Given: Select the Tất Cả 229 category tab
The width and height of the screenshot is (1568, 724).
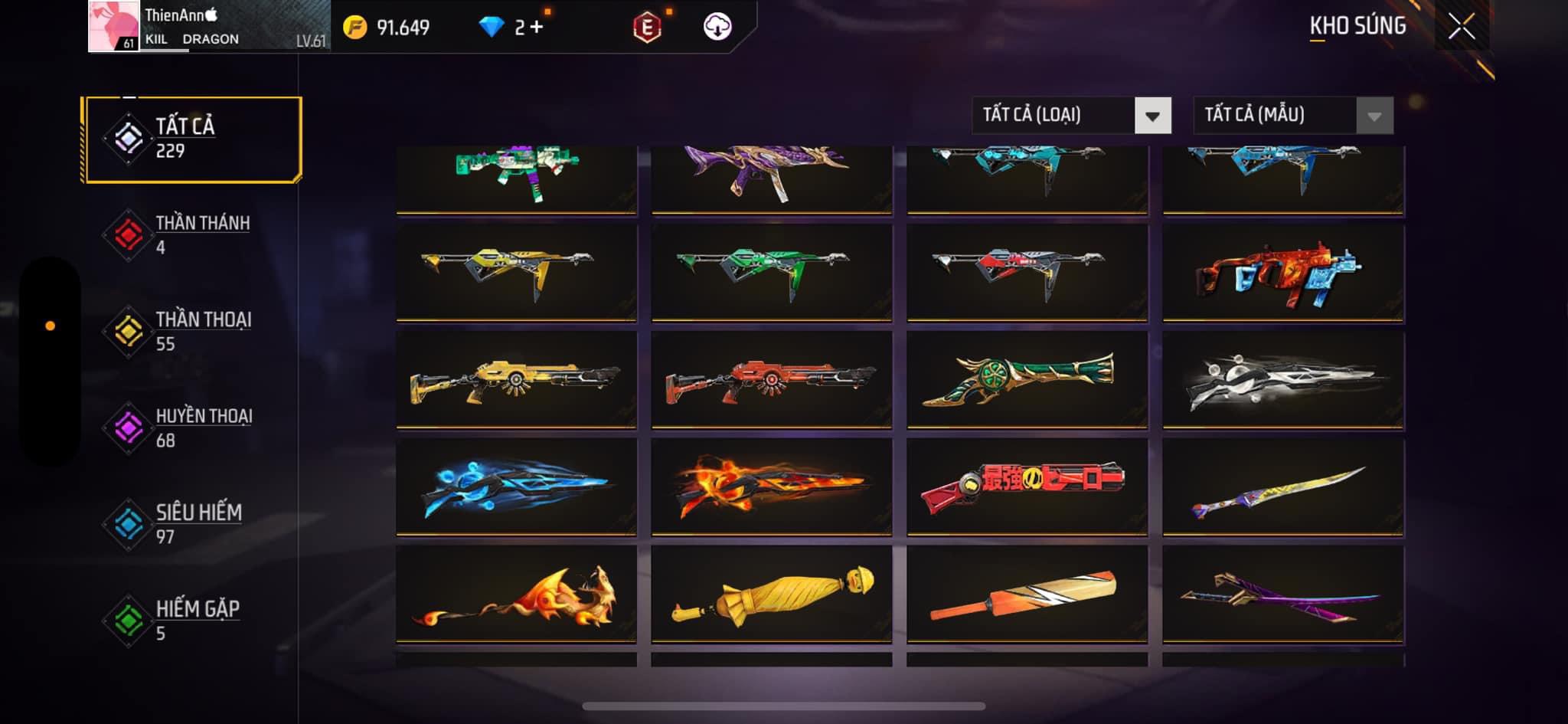Looking at the screenshot, I should tap(193, 139).
